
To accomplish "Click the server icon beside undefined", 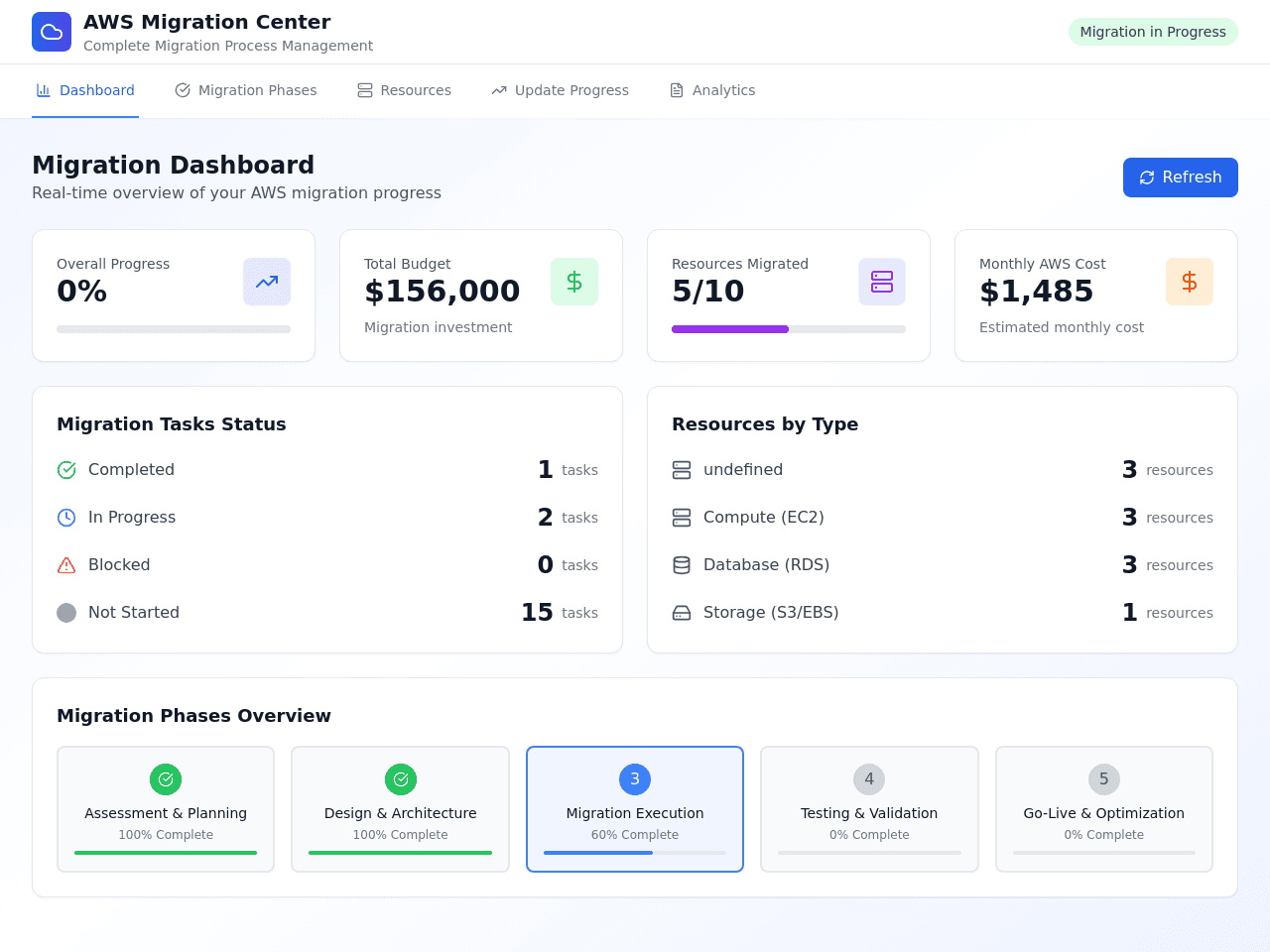I will point(682,470).
